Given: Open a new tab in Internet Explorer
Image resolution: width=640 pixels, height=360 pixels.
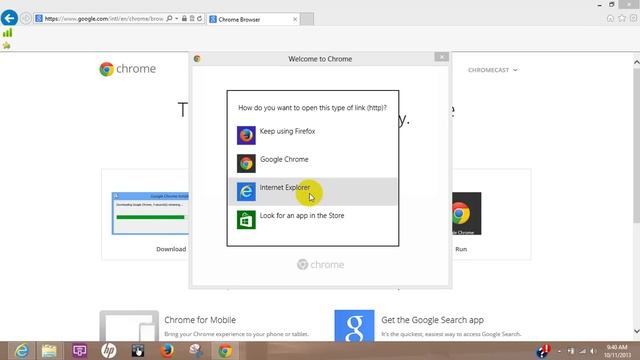Looking at the screenshot, I should point(307,19).
